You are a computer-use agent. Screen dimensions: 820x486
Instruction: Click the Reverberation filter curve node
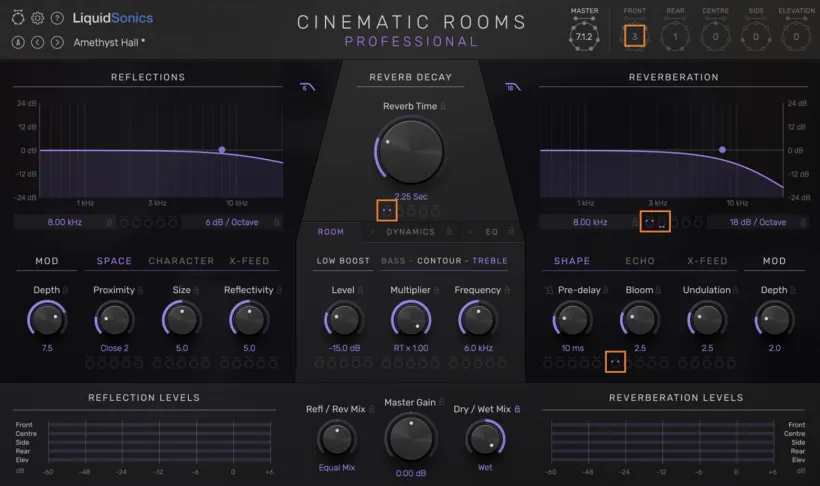tap(722, 150)
